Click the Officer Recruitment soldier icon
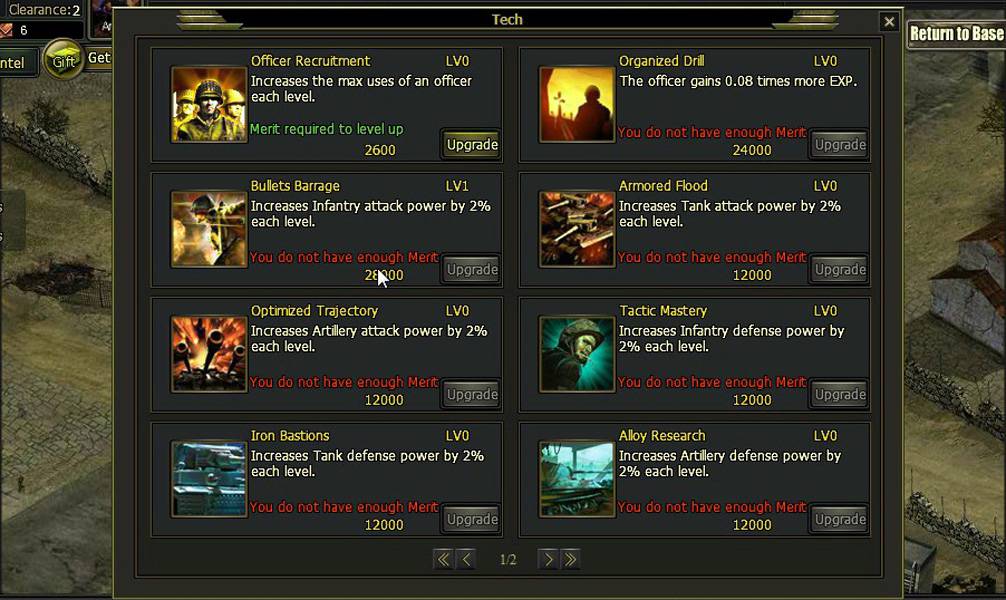The width and height of the screenshot is (1006, 600). point(209,105)
